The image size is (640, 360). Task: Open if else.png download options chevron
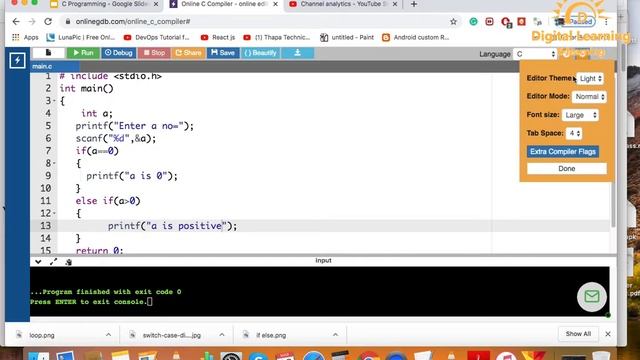coord(335,335)
